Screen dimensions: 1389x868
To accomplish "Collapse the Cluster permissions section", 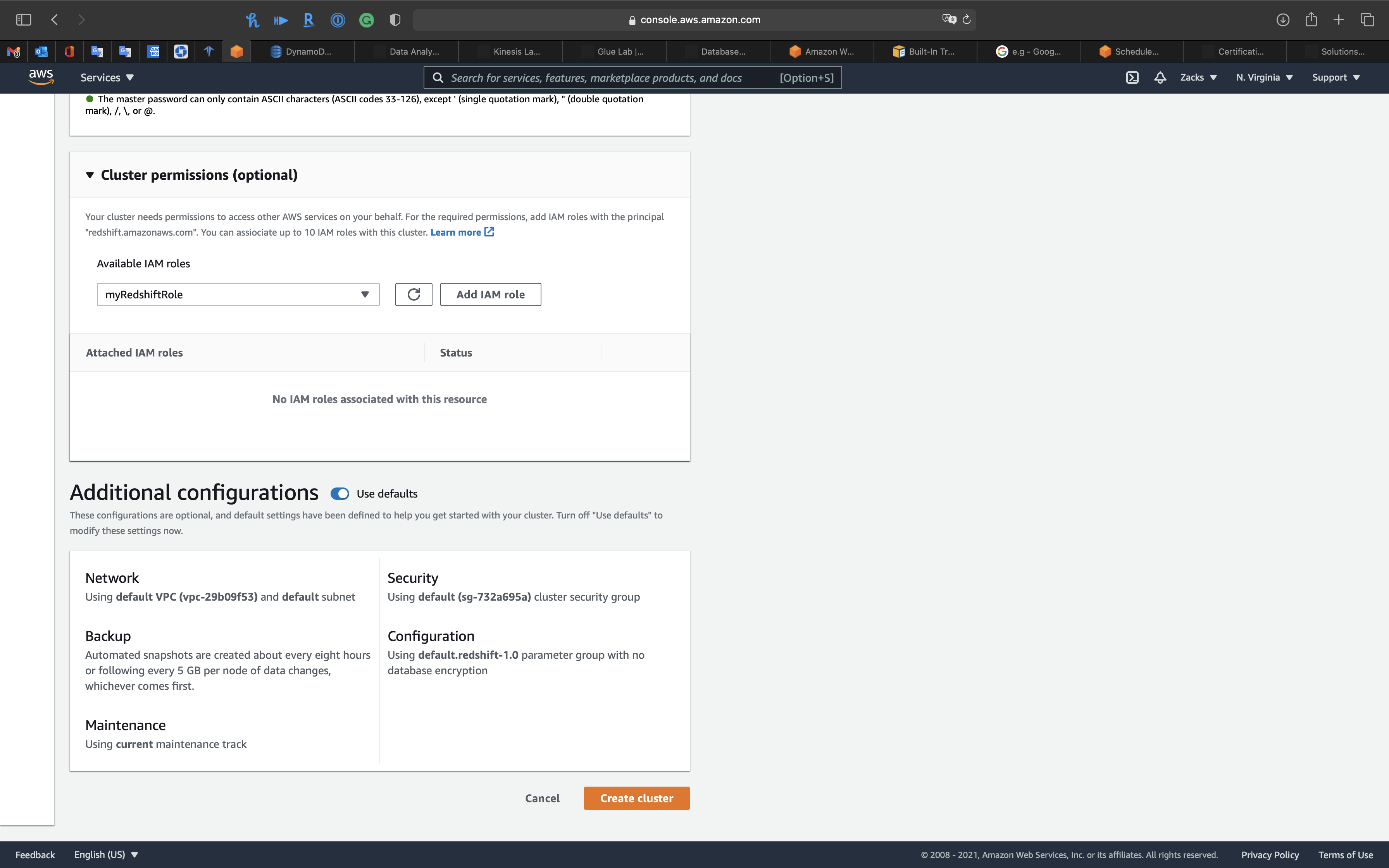I will point(90,175).
